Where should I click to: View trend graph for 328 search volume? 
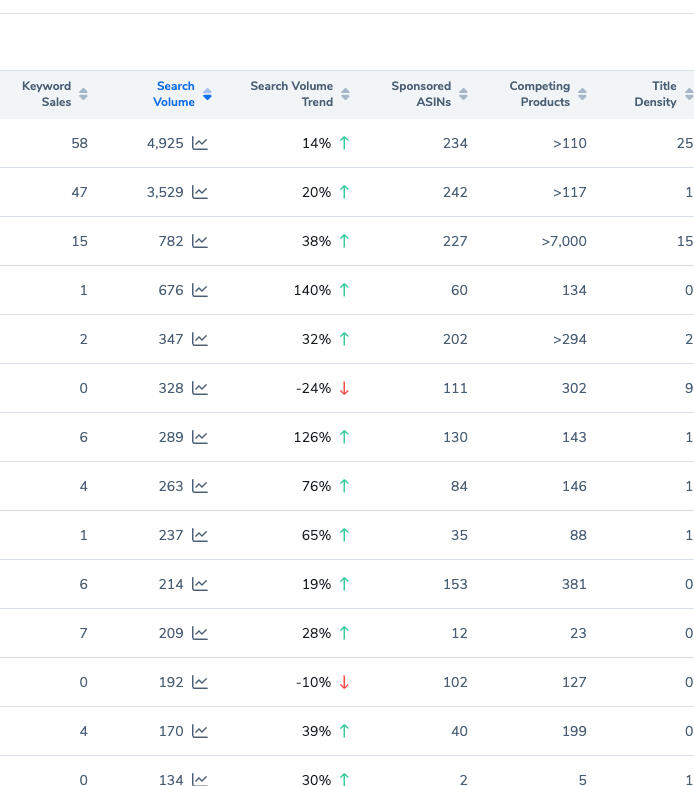tap(200, 388)
